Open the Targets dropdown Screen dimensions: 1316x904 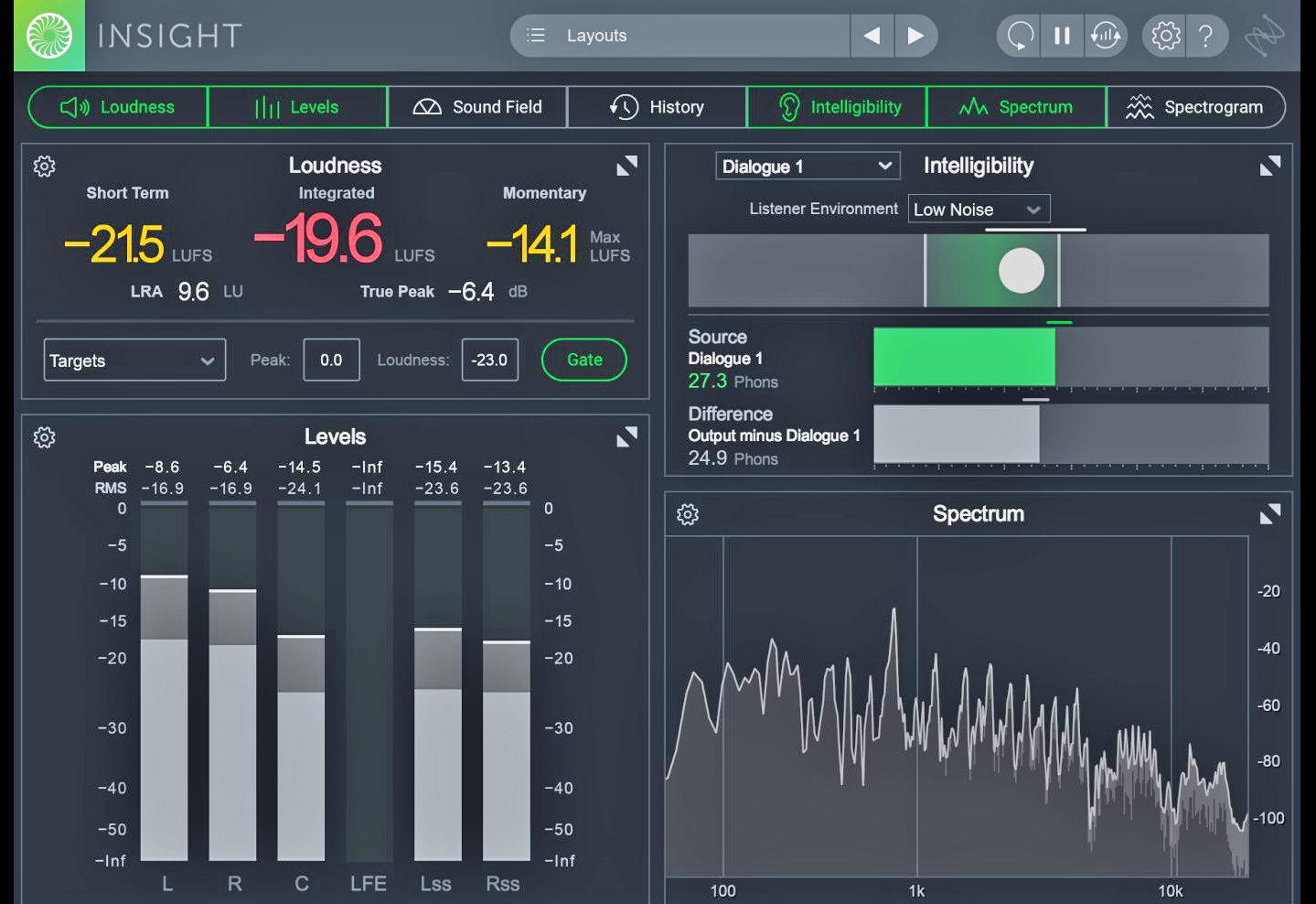(134, 361)
